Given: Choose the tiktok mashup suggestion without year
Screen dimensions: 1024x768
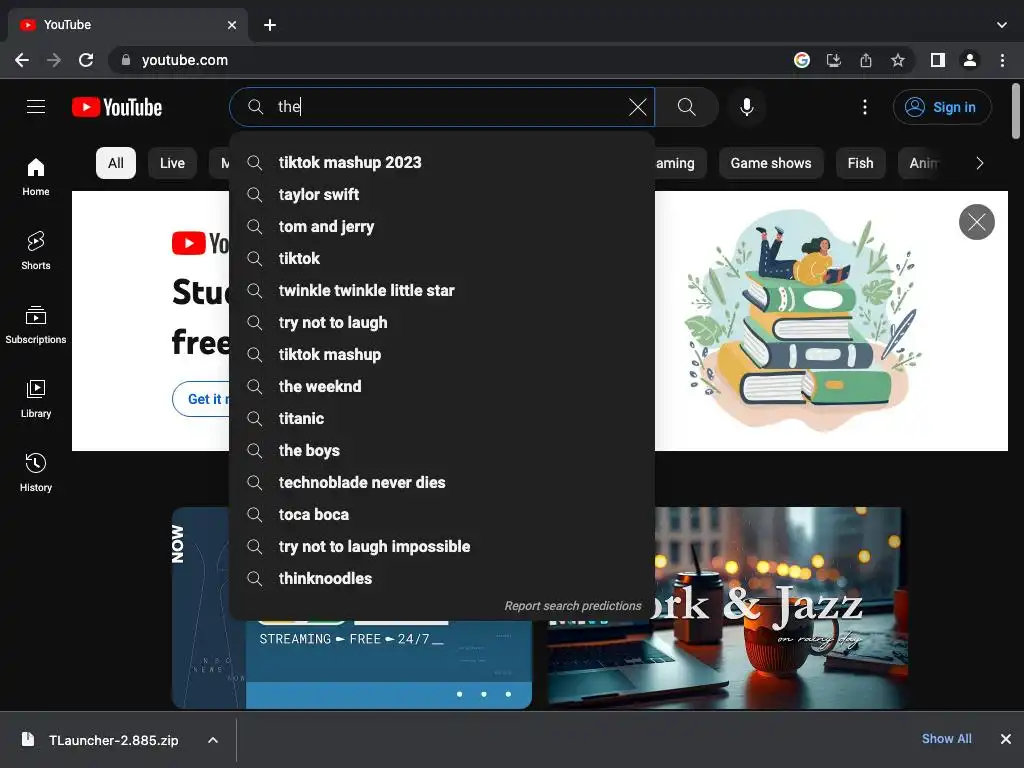Looking at the screenshot, I should pos(441,355).
